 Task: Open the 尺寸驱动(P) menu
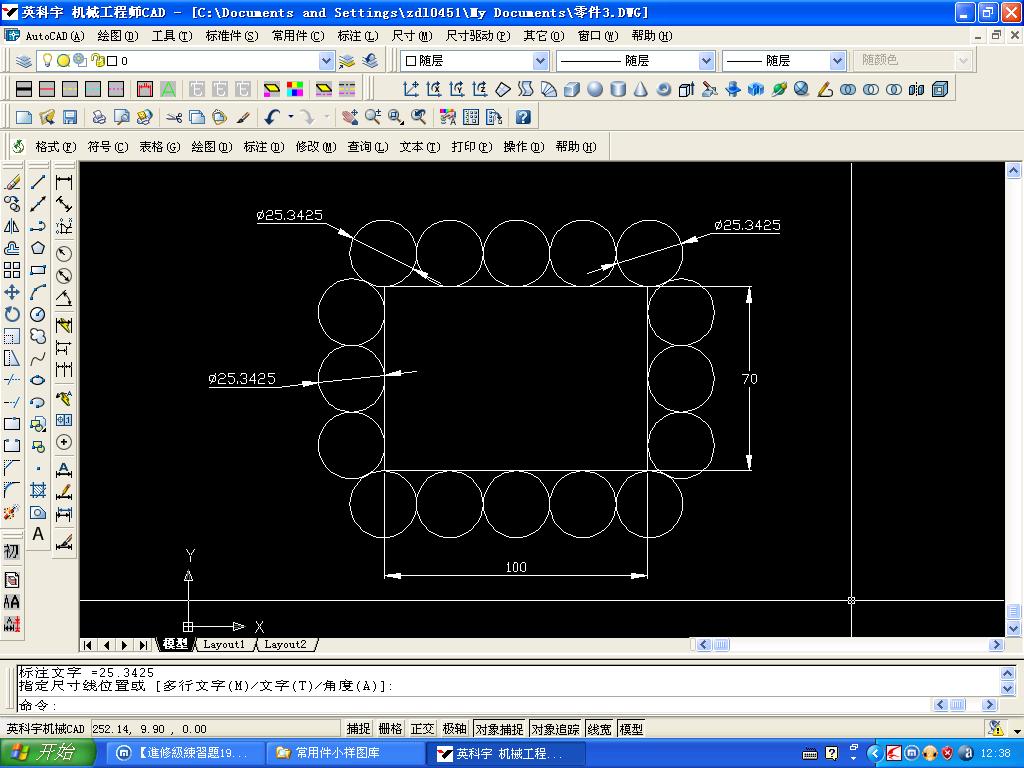click(x=477, y=36)
